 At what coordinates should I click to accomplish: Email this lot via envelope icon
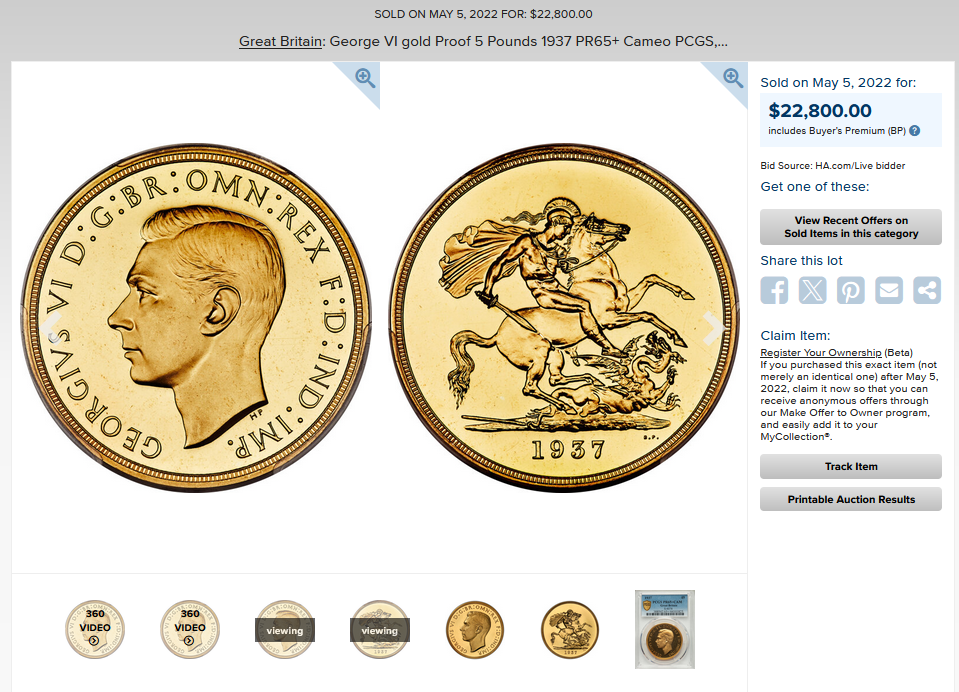pyautogui.click(x=889, y=290)
